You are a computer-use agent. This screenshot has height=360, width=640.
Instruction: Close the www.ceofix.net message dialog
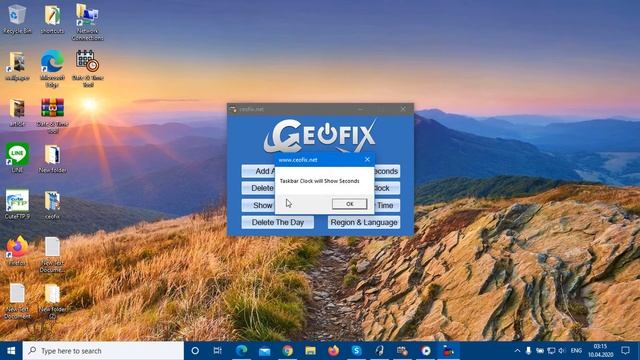367,160
